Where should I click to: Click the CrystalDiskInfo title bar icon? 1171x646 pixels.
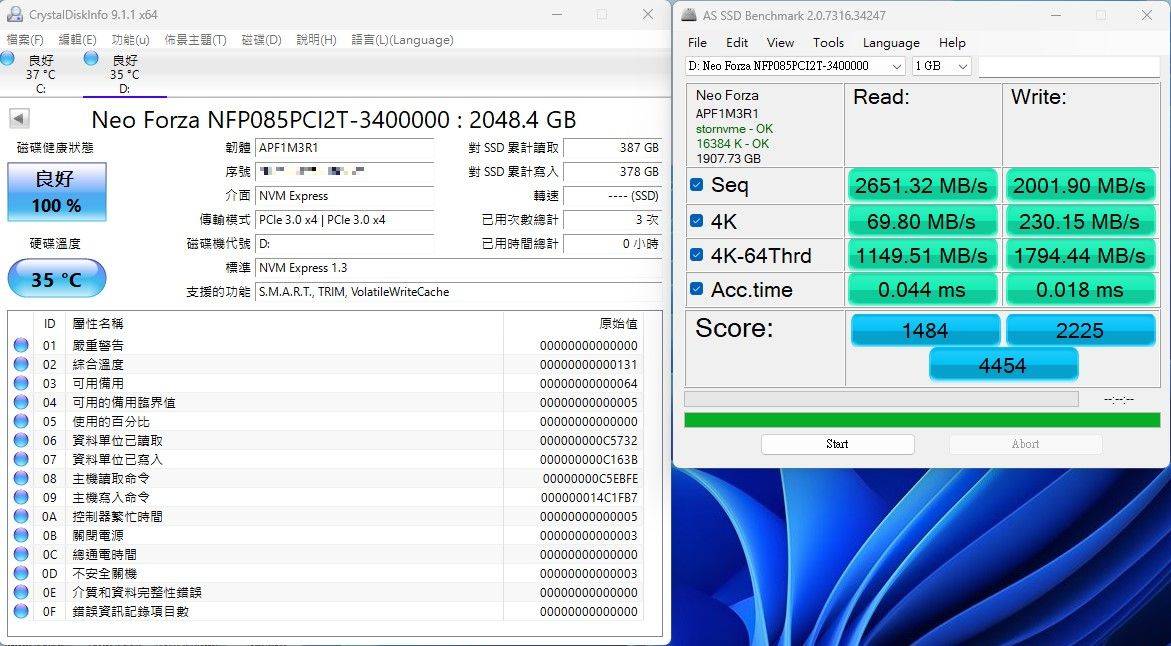pyautogui.click(x=14, y=14)
